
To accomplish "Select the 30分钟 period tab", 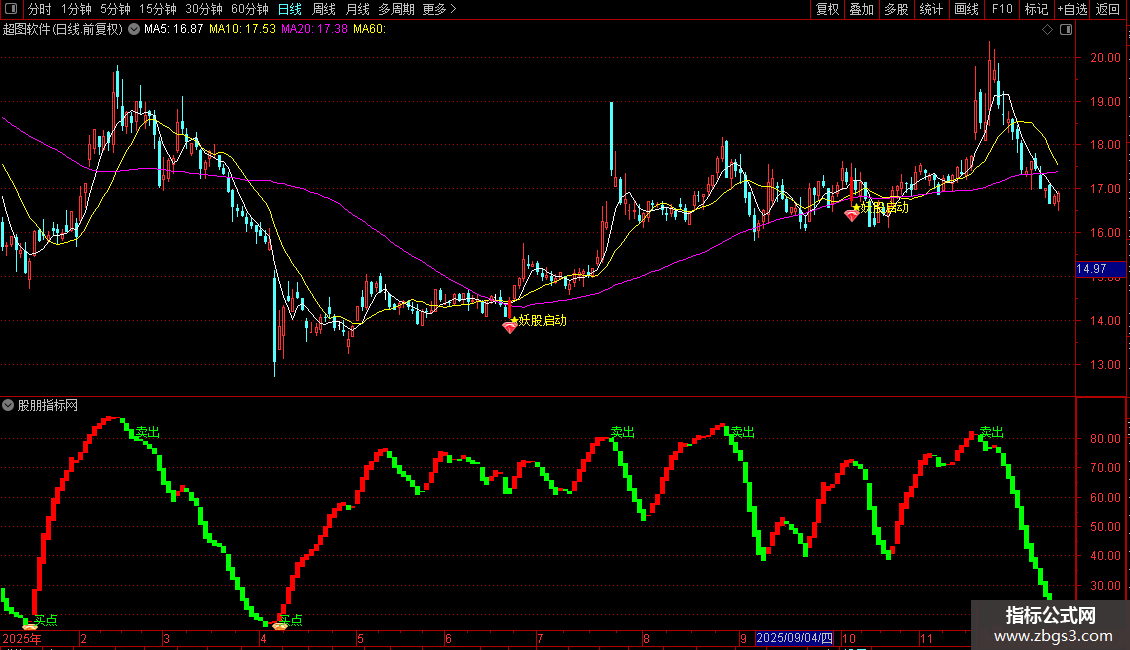I will [x=204, y=9].
